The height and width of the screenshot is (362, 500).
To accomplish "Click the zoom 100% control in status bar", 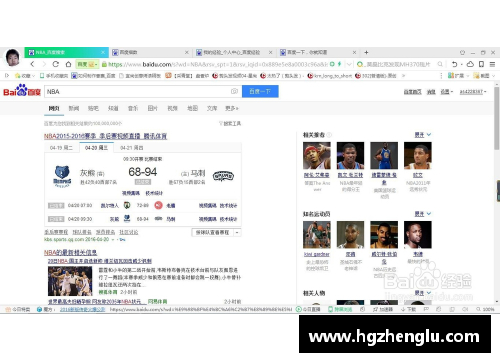I will tap(485, 309).
